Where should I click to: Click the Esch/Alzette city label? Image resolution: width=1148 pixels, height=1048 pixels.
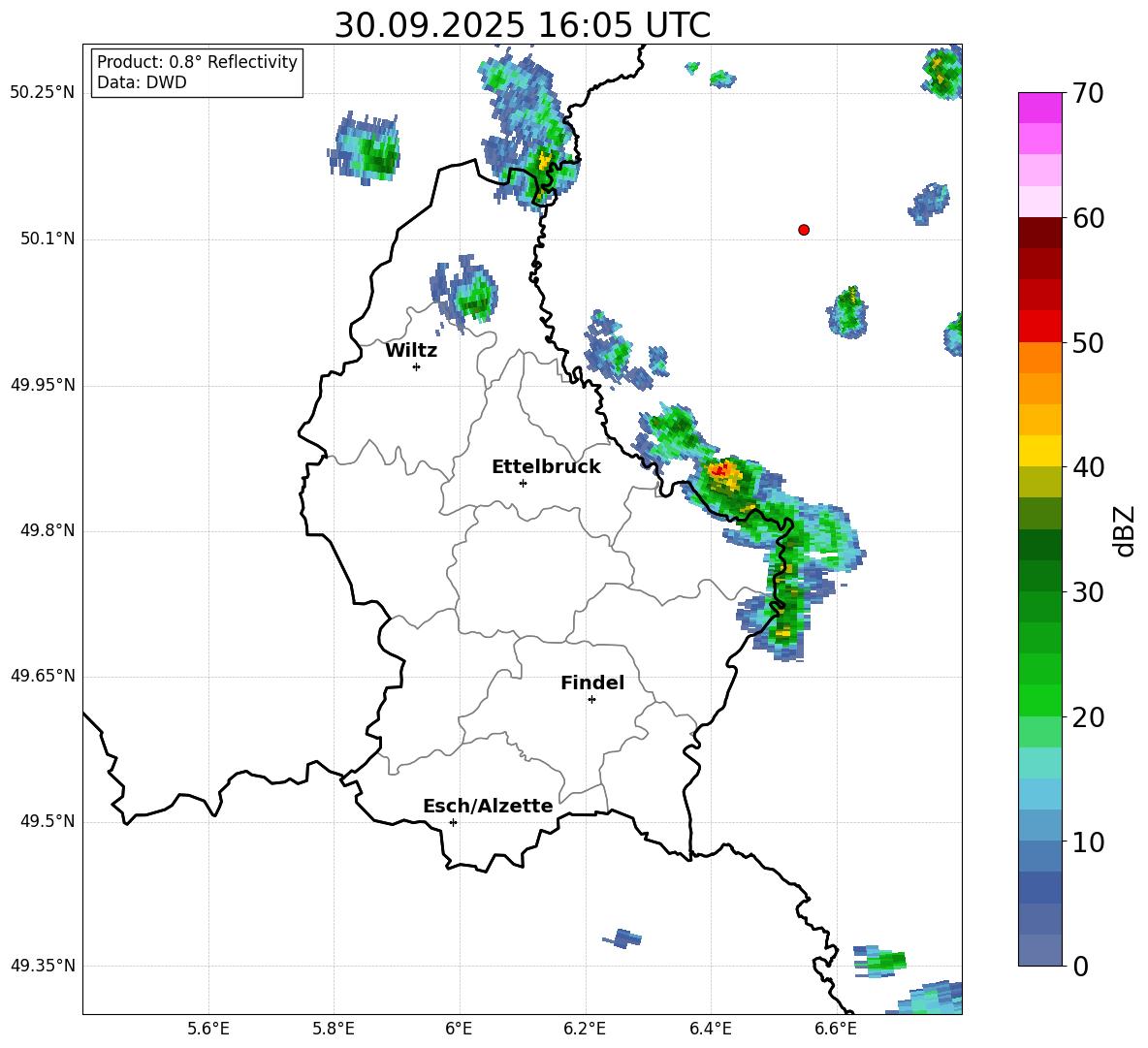(488, 806)
